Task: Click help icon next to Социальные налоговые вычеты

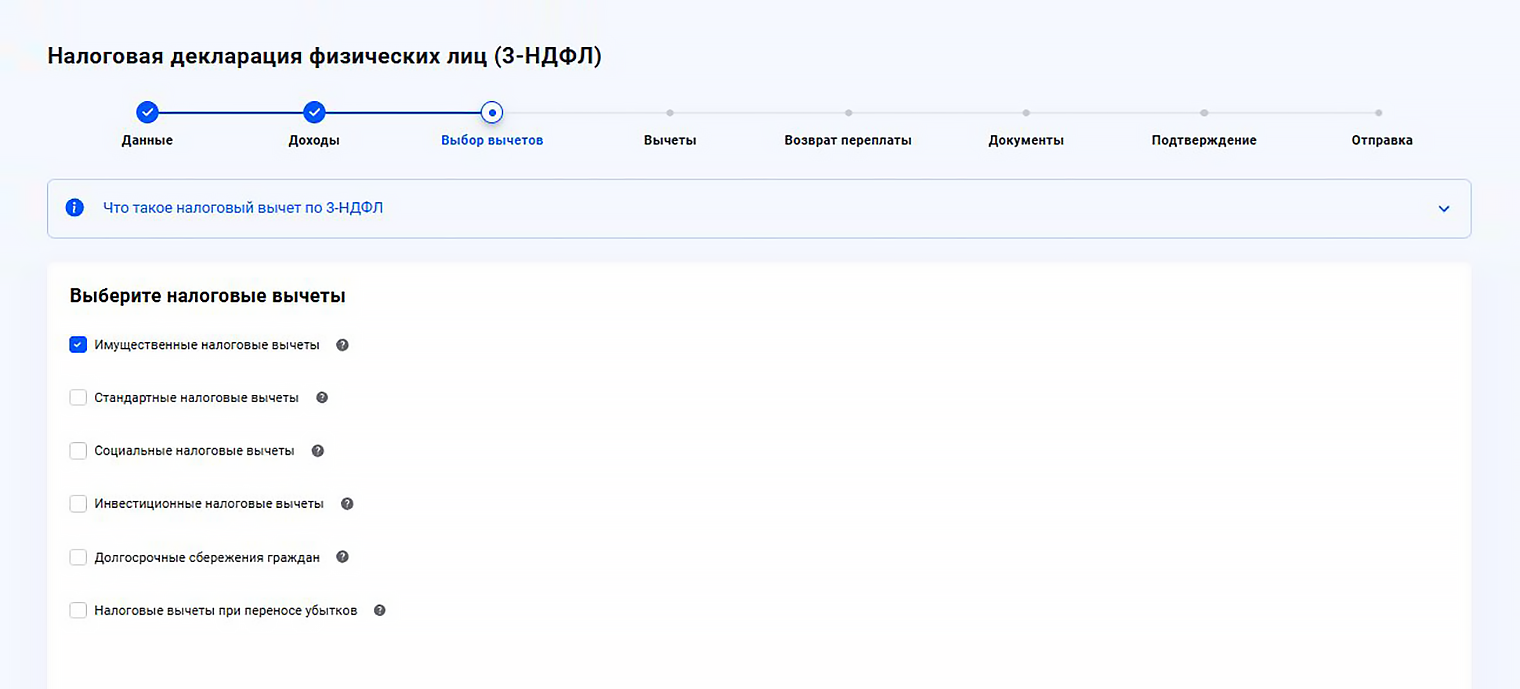Action: tap(318, 451)
